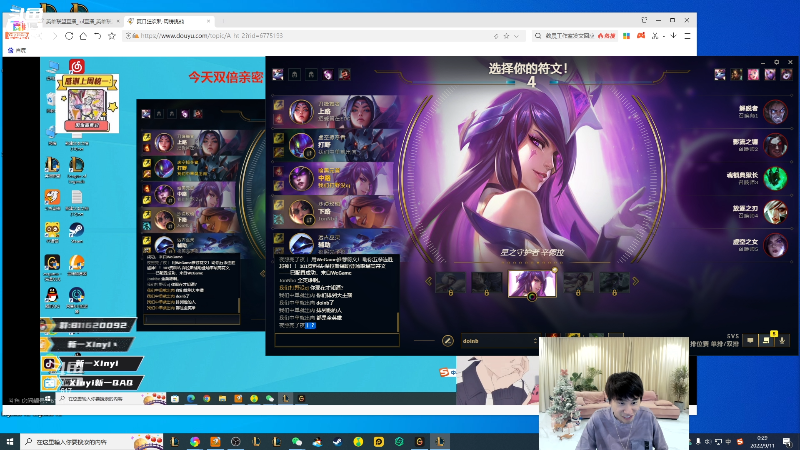The width and height of the screenshot is (800, 450).
Task: Switch to the first browser tab
Action: pos(77,21)
